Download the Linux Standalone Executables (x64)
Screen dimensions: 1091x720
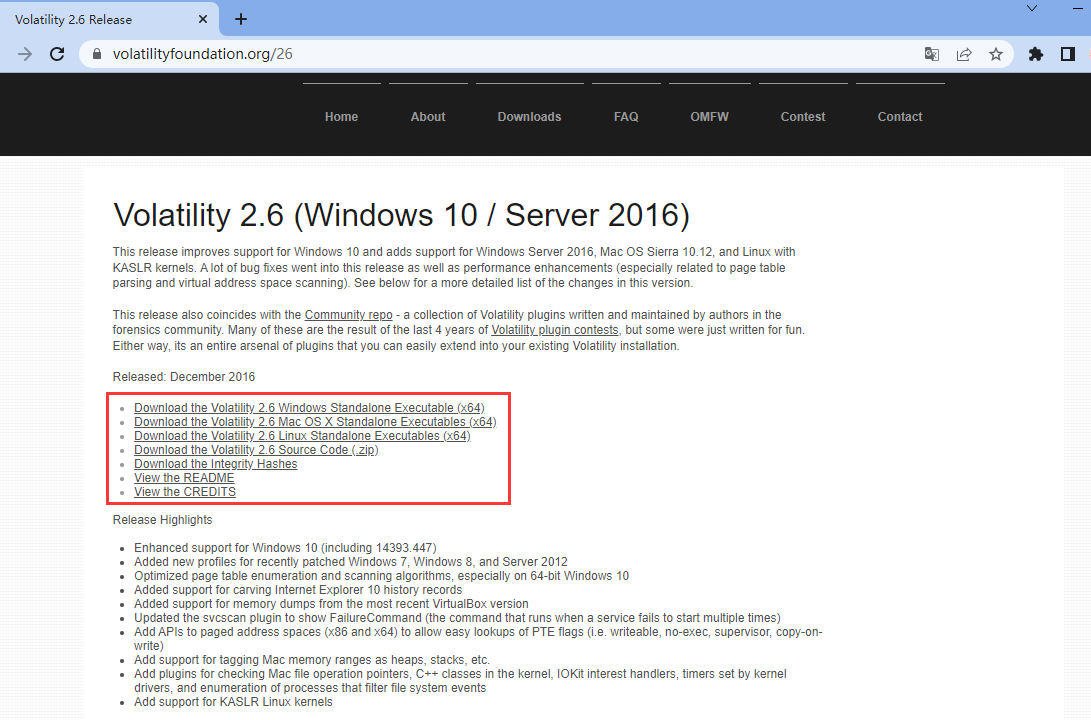coord(302,435)
